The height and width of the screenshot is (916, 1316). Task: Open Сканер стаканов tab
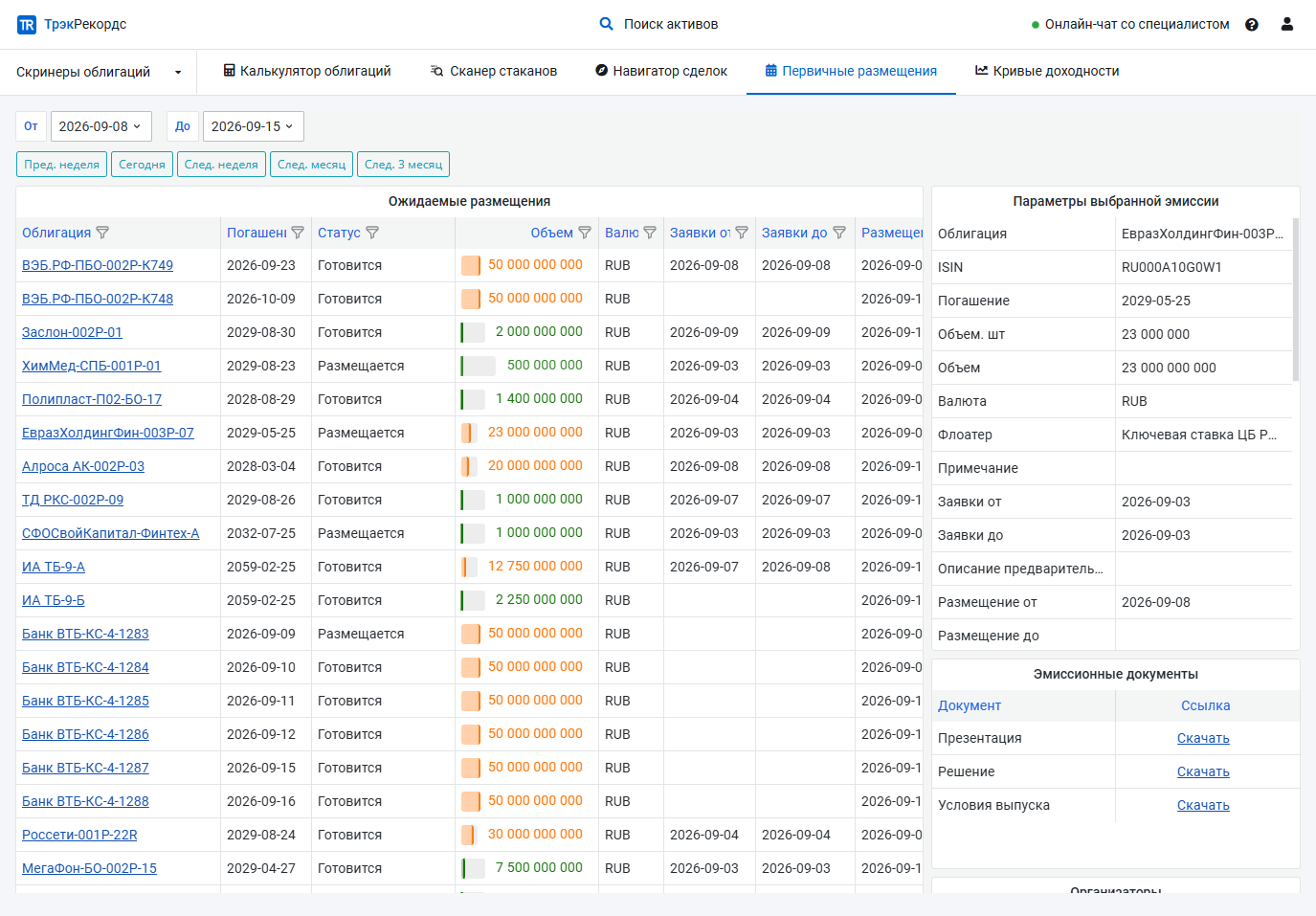click(494, 71)
